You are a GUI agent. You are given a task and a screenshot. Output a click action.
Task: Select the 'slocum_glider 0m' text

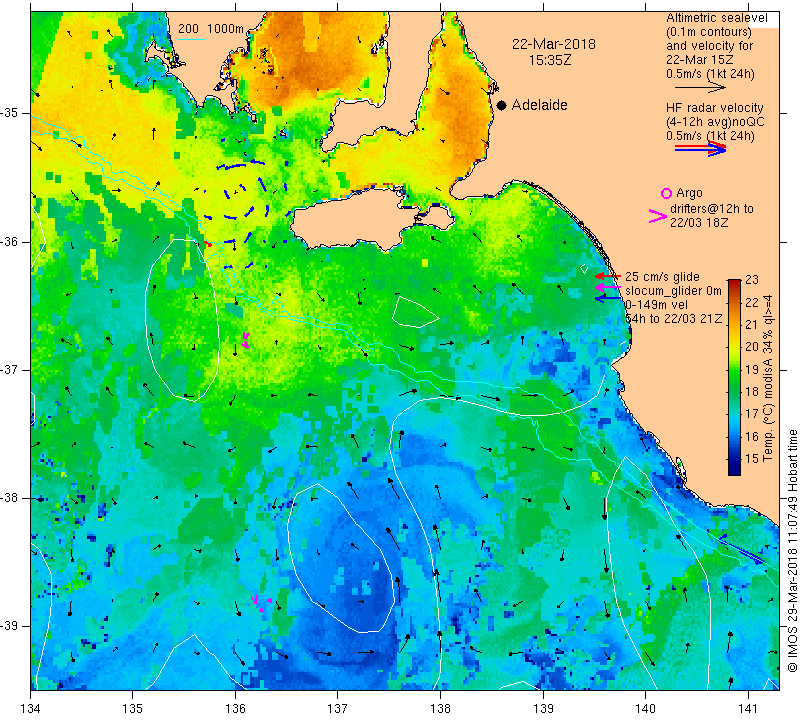coord(673,291)
